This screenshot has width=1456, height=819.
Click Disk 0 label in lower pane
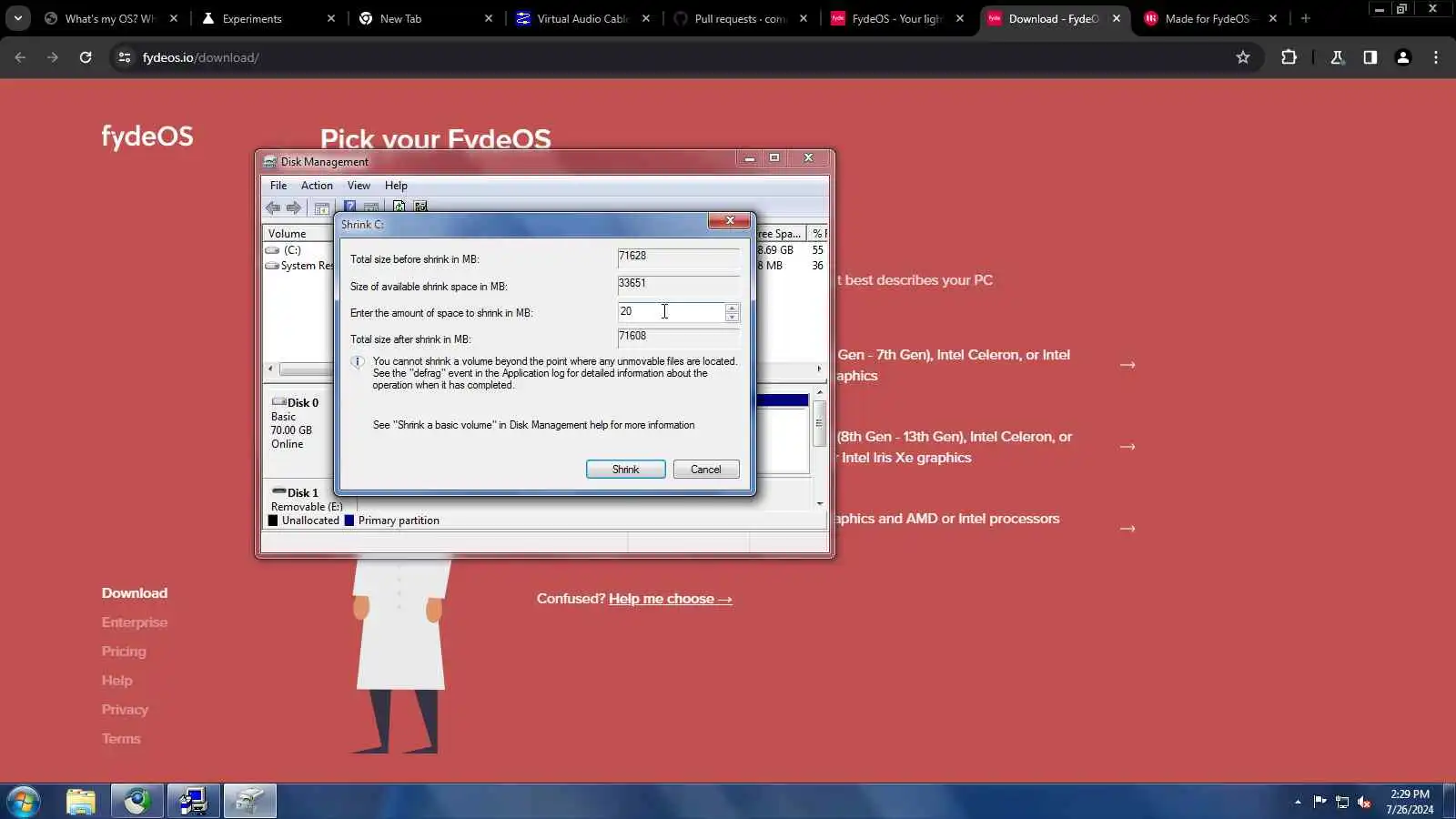click(303, 403)
